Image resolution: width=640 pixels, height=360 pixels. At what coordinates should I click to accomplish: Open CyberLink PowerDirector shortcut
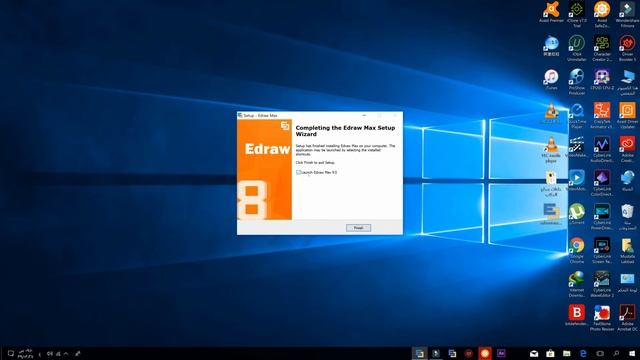click(x=602, y=217)
